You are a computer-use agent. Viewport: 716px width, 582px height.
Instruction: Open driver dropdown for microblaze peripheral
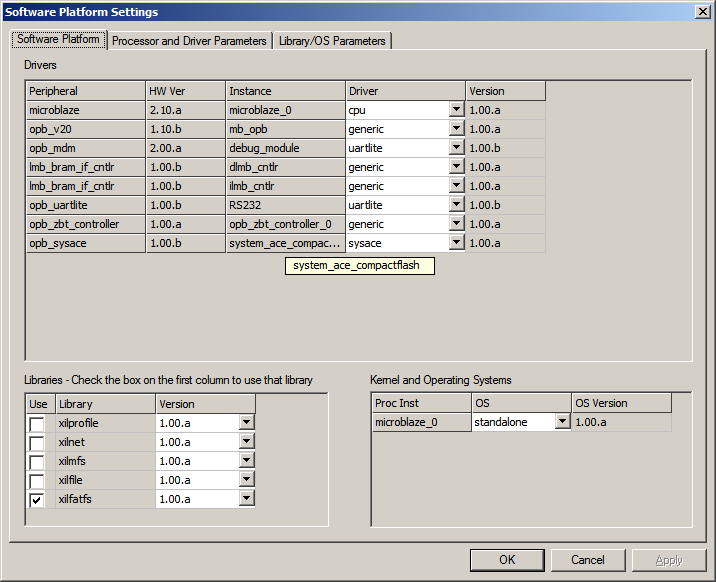456,110
